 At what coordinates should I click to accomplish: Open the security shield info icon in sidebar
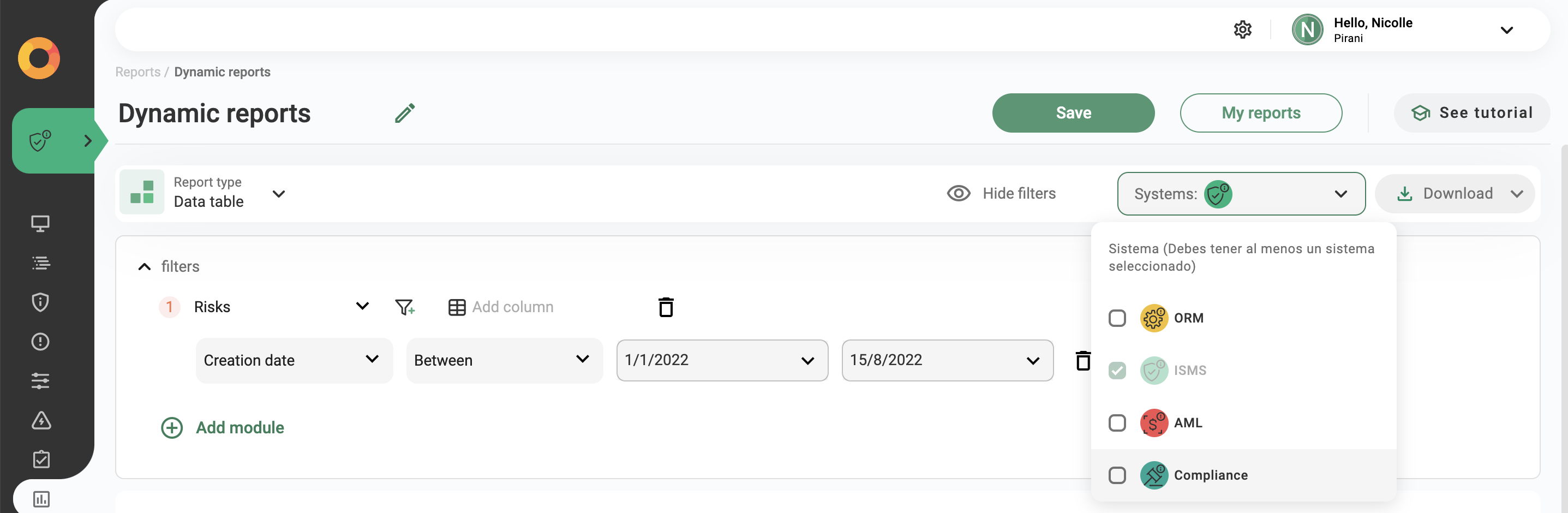(40, 302)
